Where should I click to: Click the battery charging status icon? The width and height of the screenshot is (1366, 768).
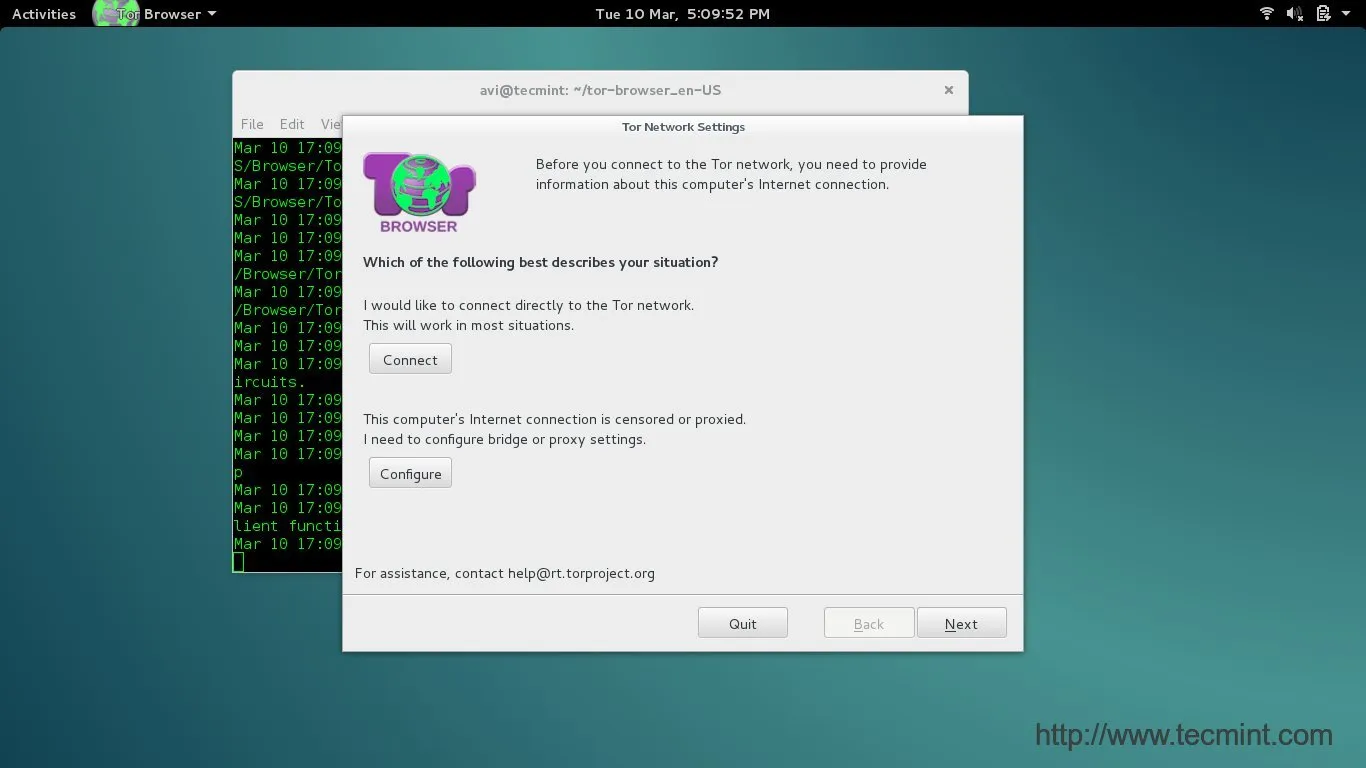click(x=1323, y=14)
